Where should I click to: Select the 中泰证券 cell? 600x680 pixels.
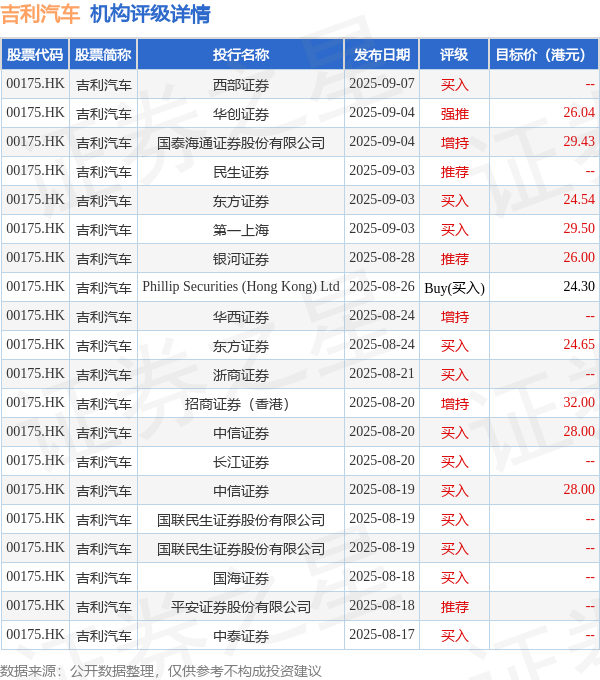click(241, 636)
